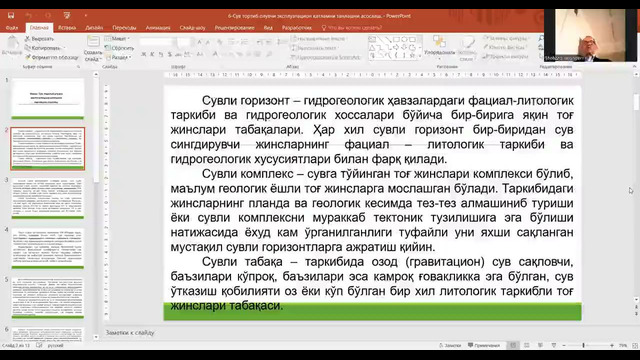Click the 'Что вы хотите сделать?' search box

(x=352, y=28)
